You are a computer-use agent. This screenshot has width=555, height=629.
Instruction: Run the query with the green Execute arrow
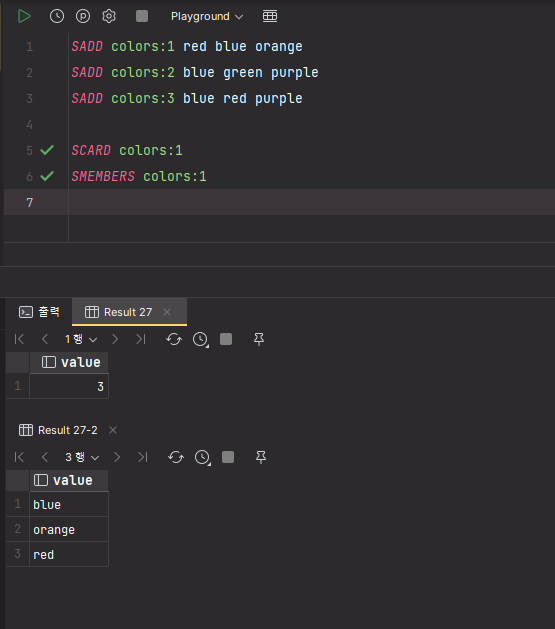(x=24, y=16)
